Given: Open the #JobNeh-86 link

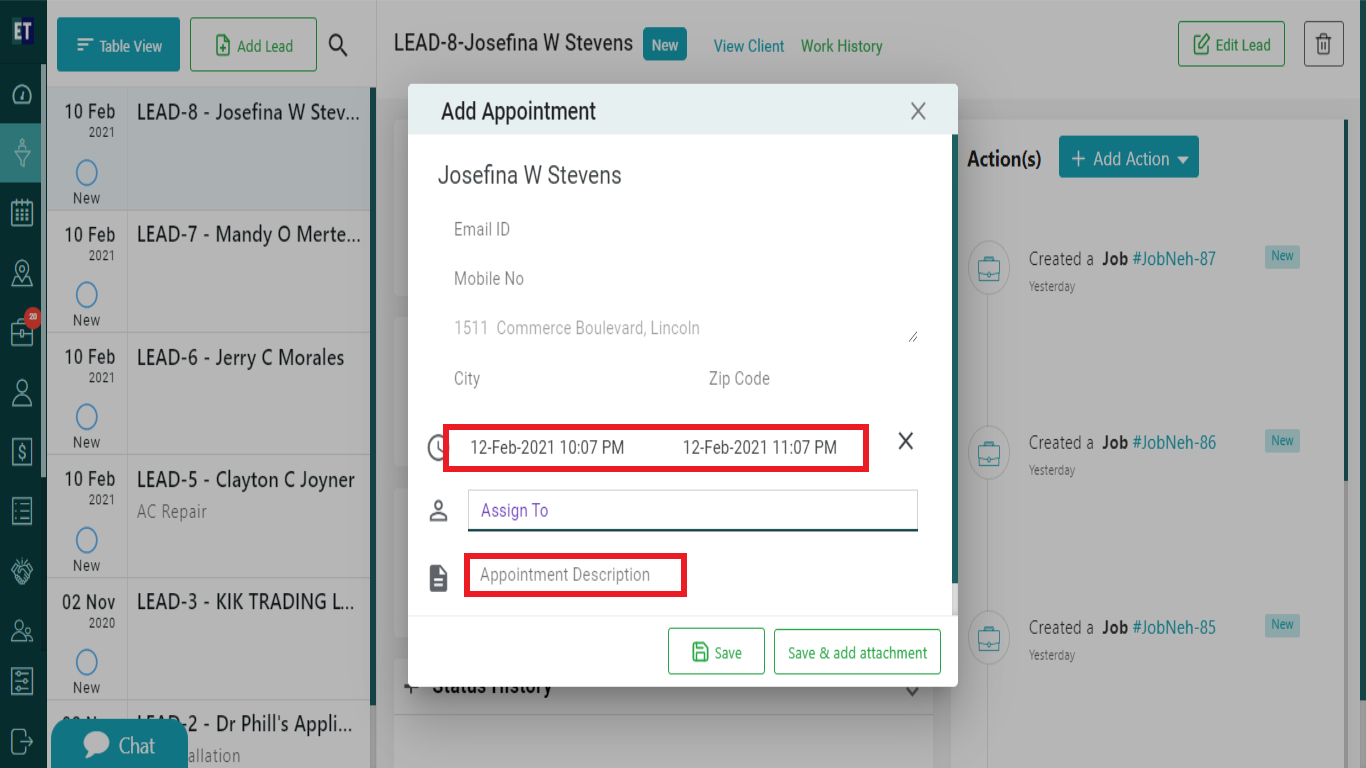Looking at the screenshot, I should click(x=1174, y=443).
